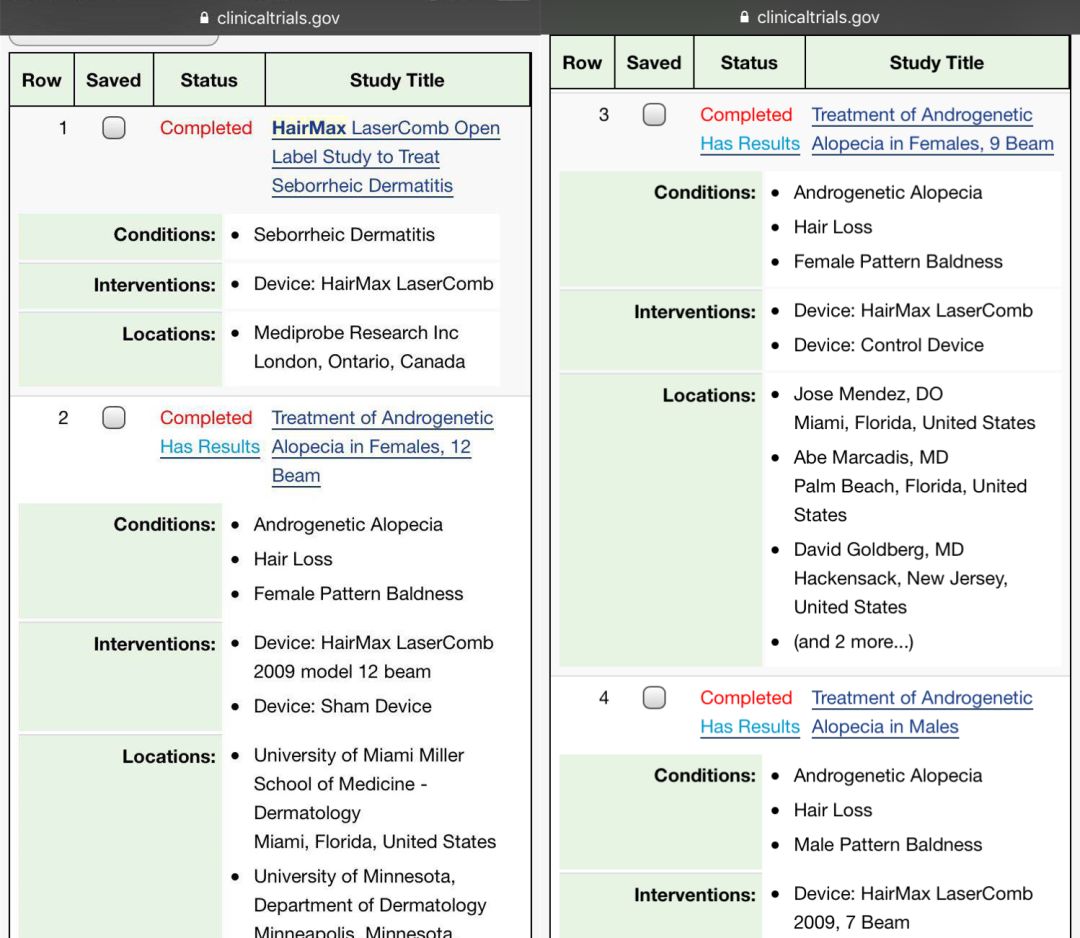The image size is (1080, 938).
Task: Open Has Results link for row 4
Action: (749, 727)
